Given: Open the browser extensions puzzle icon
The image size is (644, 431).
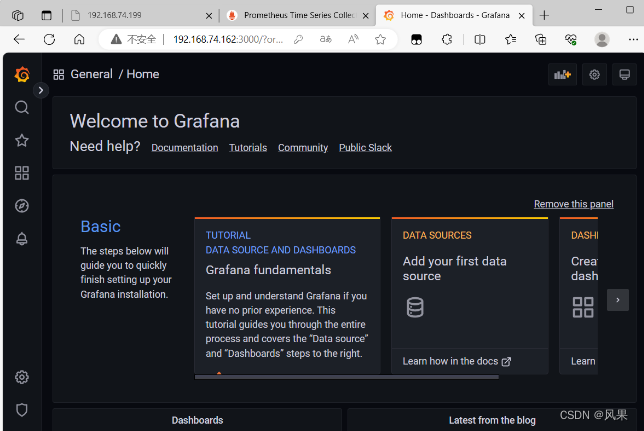Looking at the screenshot, I should [x=447, y=39].
